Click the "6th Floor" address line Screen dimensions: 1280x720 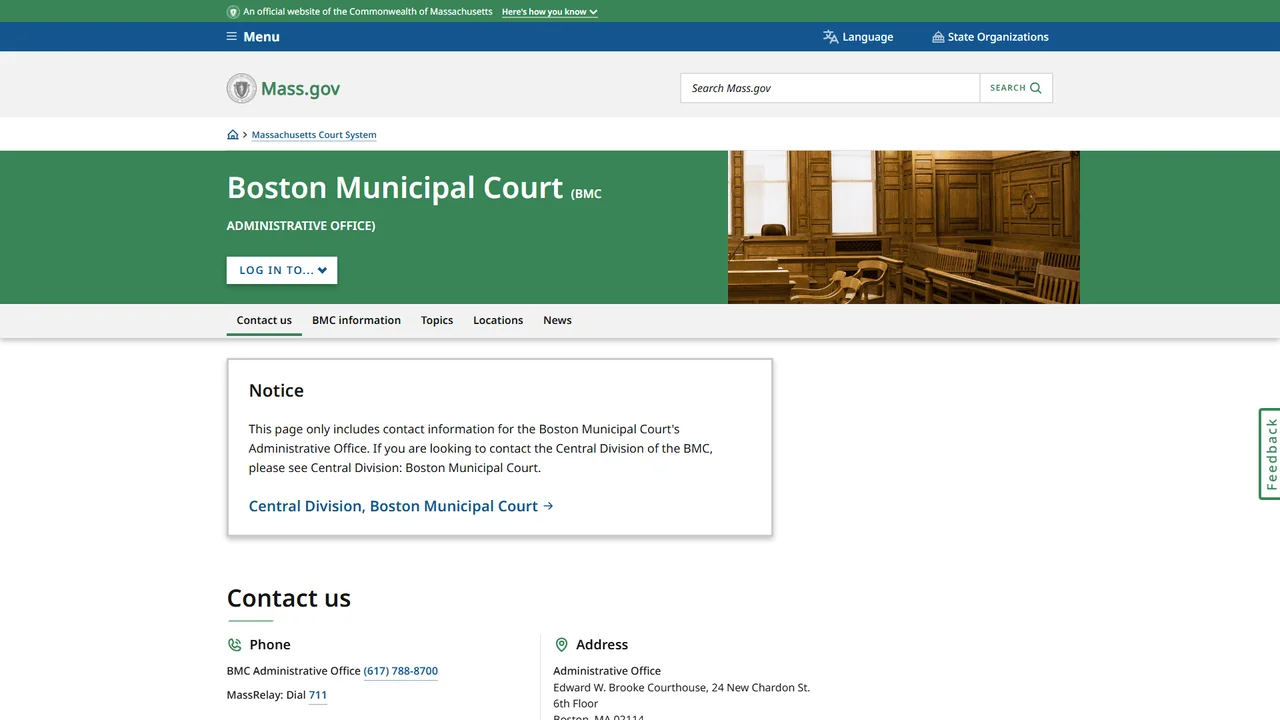[576, 704]
